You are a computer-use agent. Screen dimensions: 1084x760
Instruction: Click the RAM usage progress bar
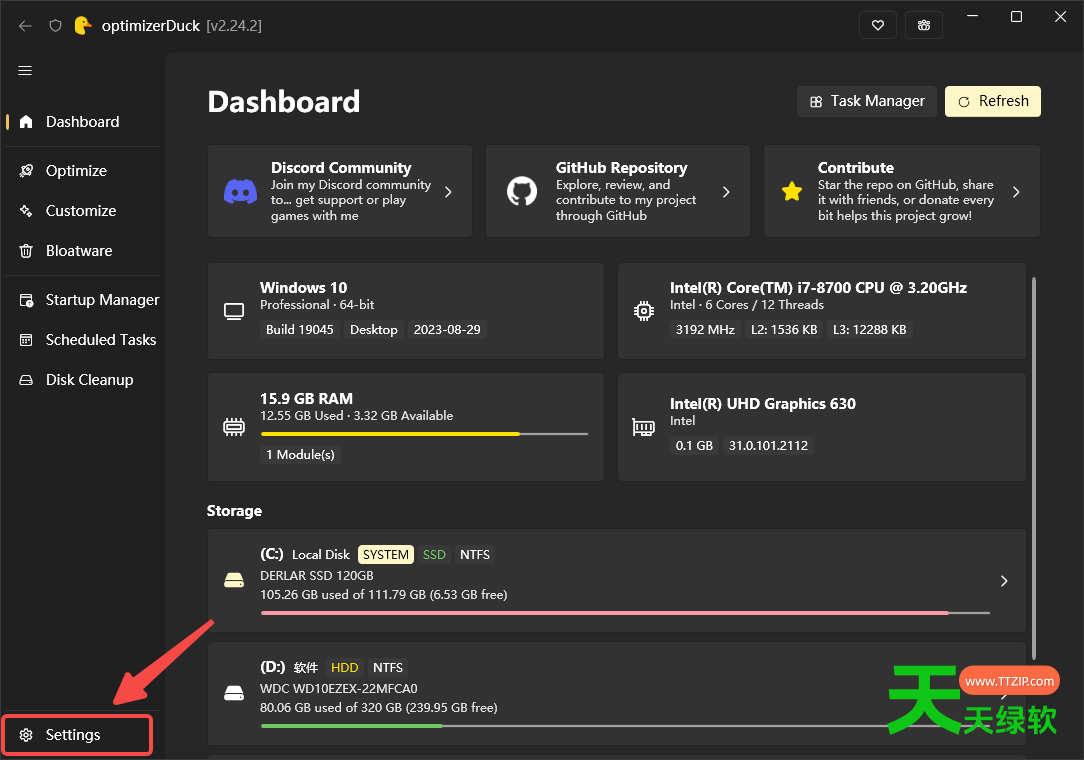(x=424, y=434)
